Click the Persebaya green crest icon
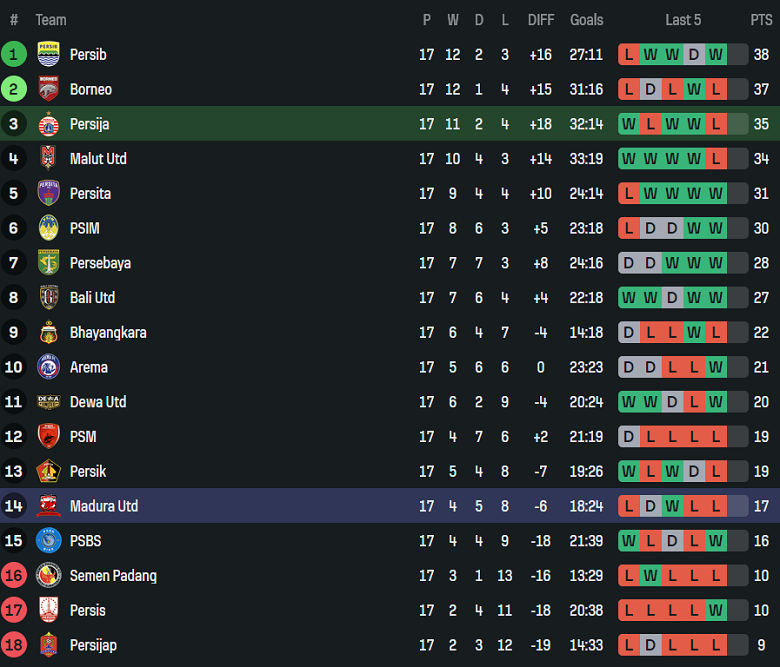 (48, 263)
